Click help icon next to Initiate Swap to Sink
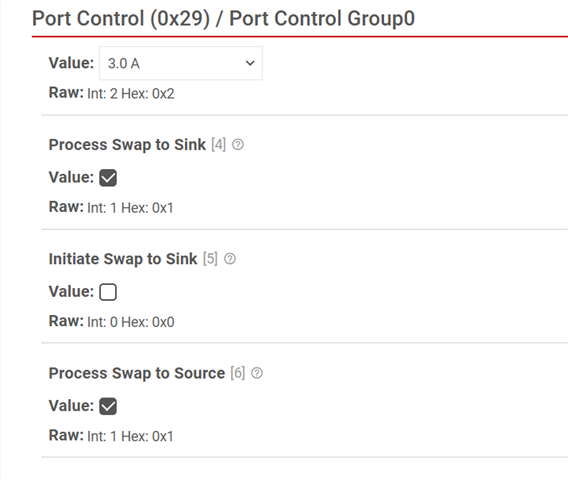The height and width of the screenshot is (480, 568). click(230, 259)
